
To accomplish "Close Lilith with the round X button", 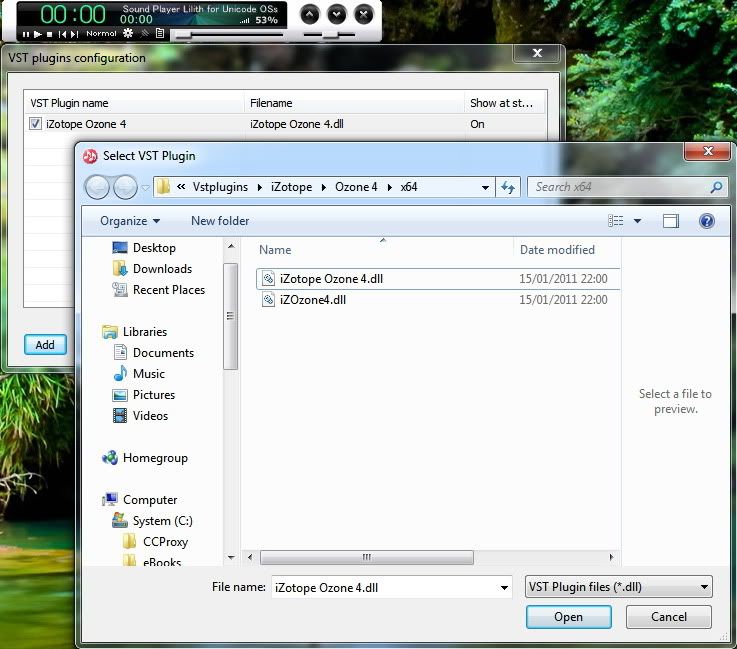I will point(364,15).
